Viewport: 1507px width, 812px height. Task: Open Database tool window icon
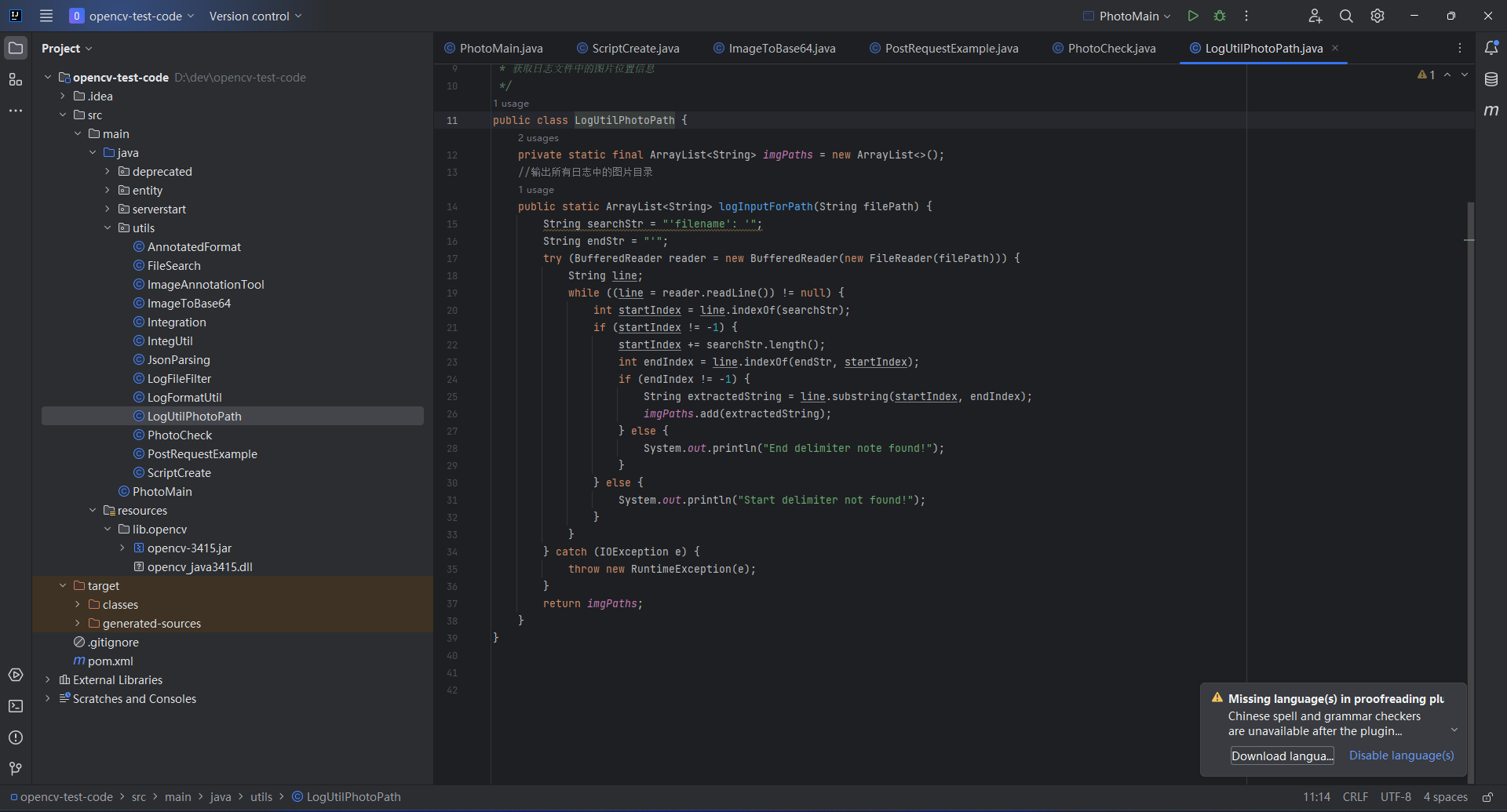tap(1491, 79)
